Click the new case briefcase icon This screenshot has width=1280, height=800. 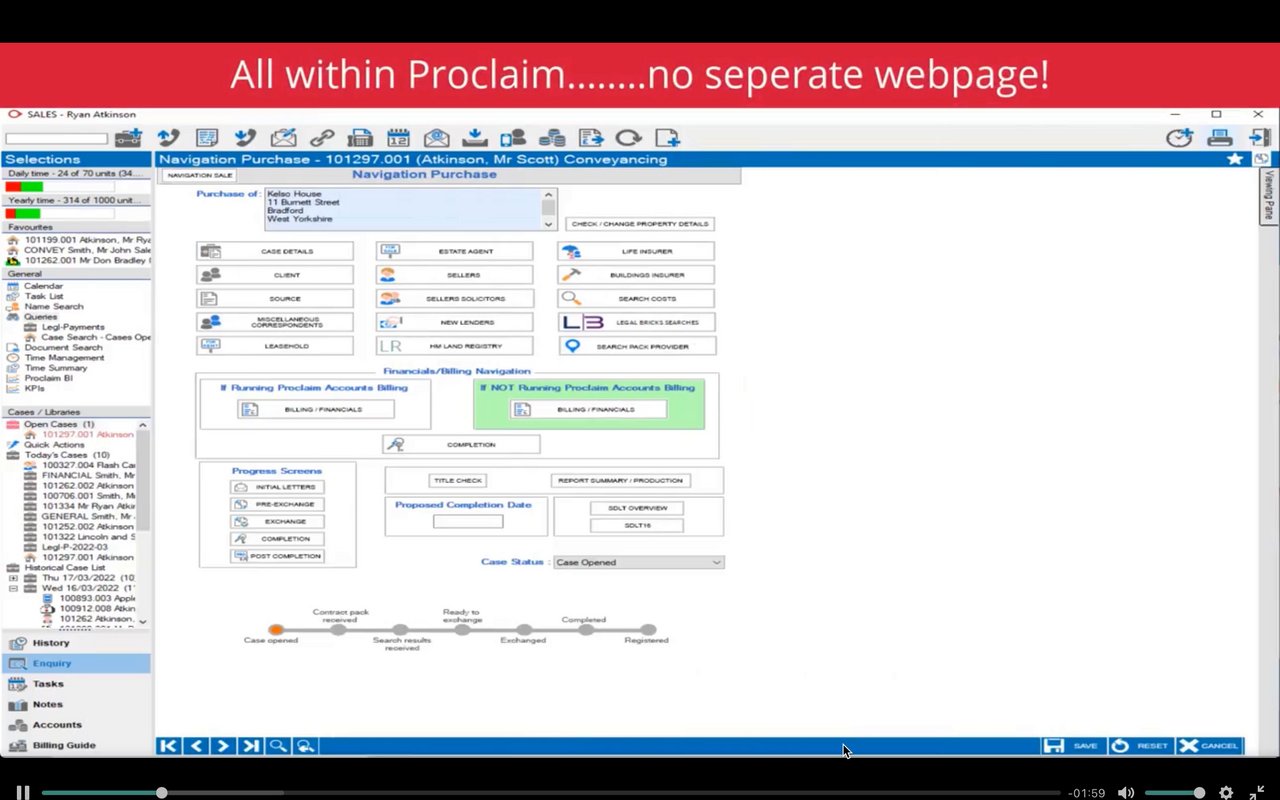(x=128, y=138)
